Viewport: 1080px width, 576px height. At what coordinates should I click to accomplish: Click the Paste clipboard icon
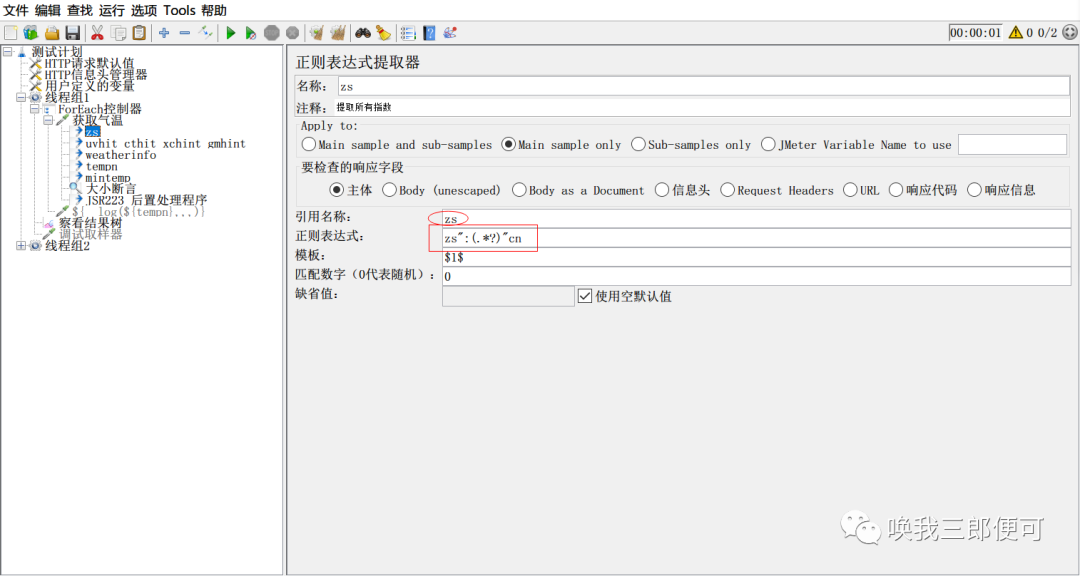tap(139, 32)
